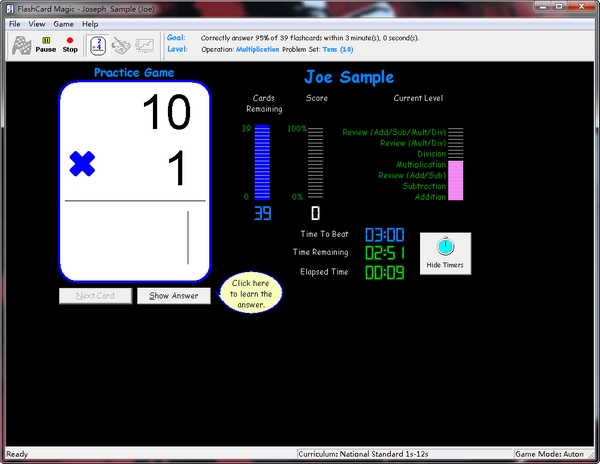The height and width of the screenshot is (464, 600).
Task: Stop the current practice game
Action: (x=70, y=44)
